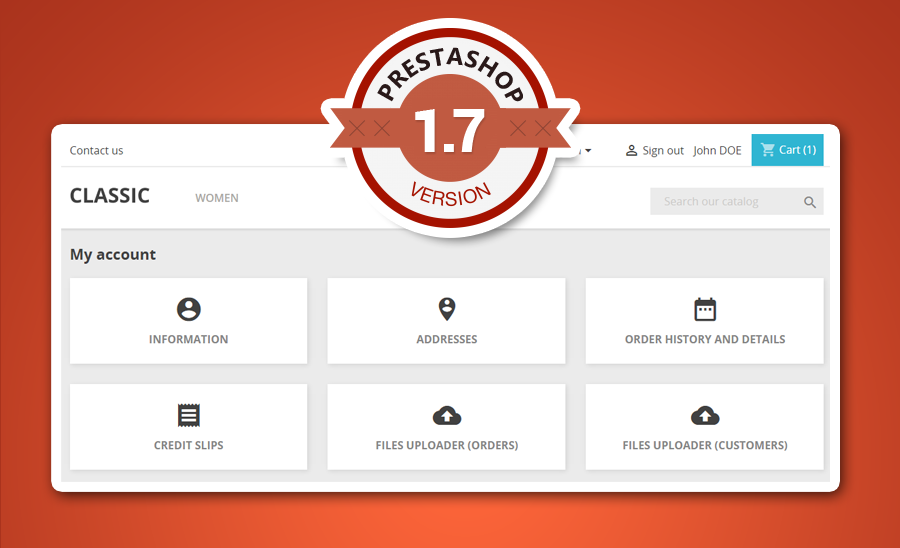Click the user icon beside Sign out
Viewport: 900px width, 548px height.
point(631,150)
